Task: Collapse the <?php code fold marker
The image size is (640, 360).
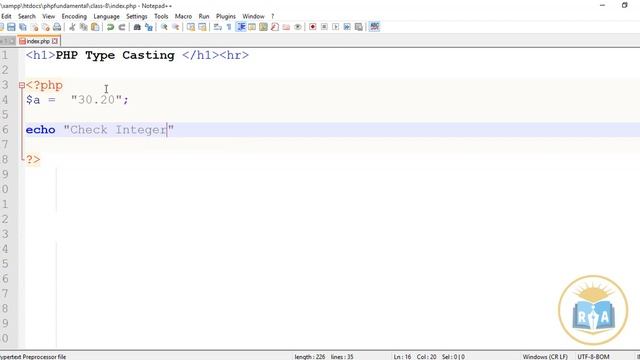Action: click(22, 85)
